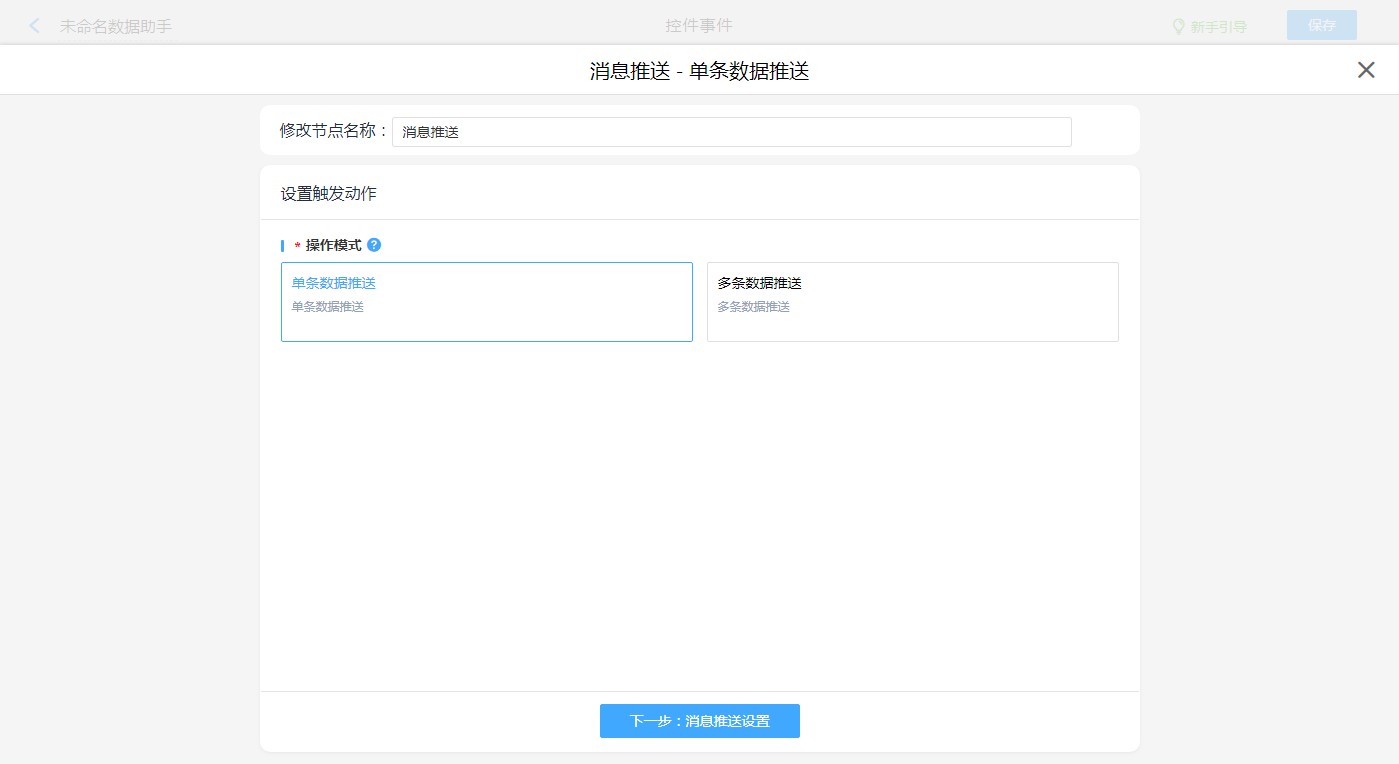1399x764 pixels.
Task: Click the 修改节点名称 label text
Action: [x=333, y=131]
